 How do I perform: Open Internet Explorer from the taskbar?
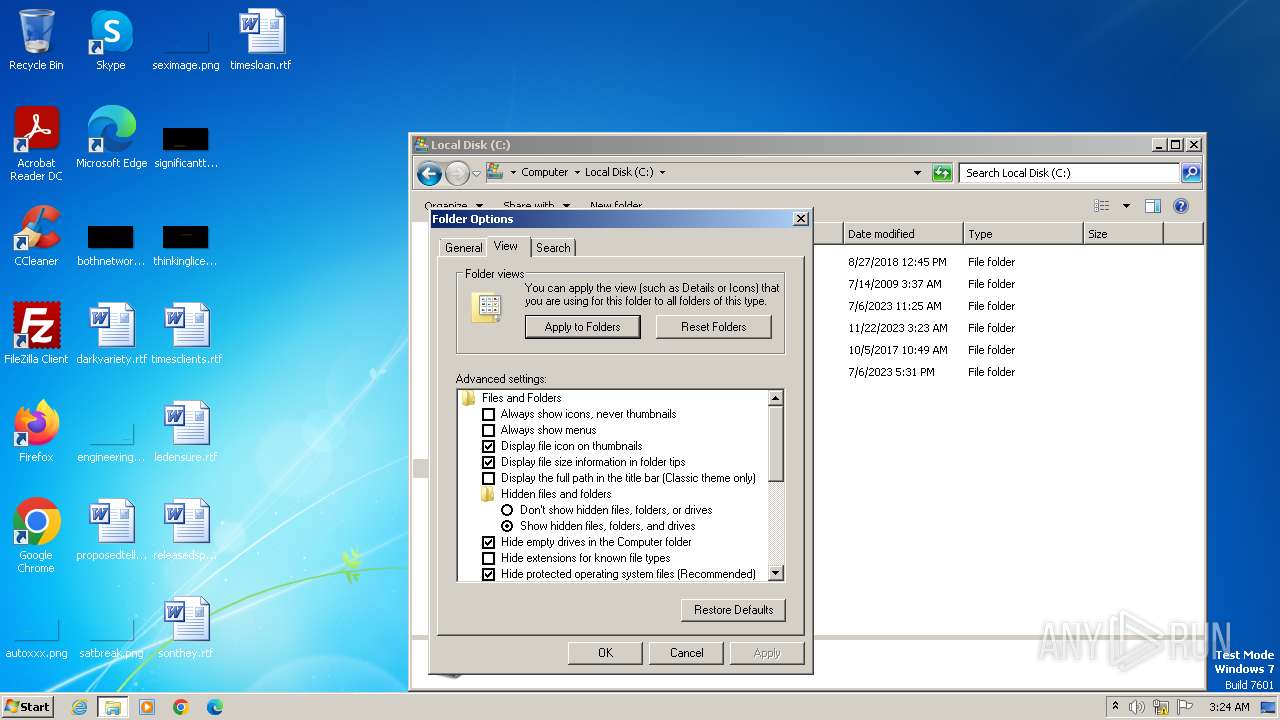tap(80, 707)
